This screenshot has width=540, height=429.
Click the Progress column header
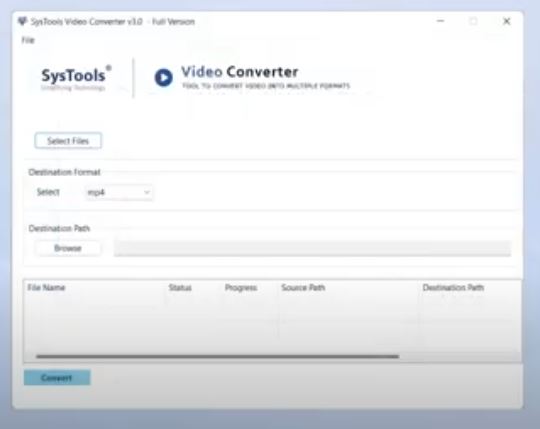click(241, 287)
